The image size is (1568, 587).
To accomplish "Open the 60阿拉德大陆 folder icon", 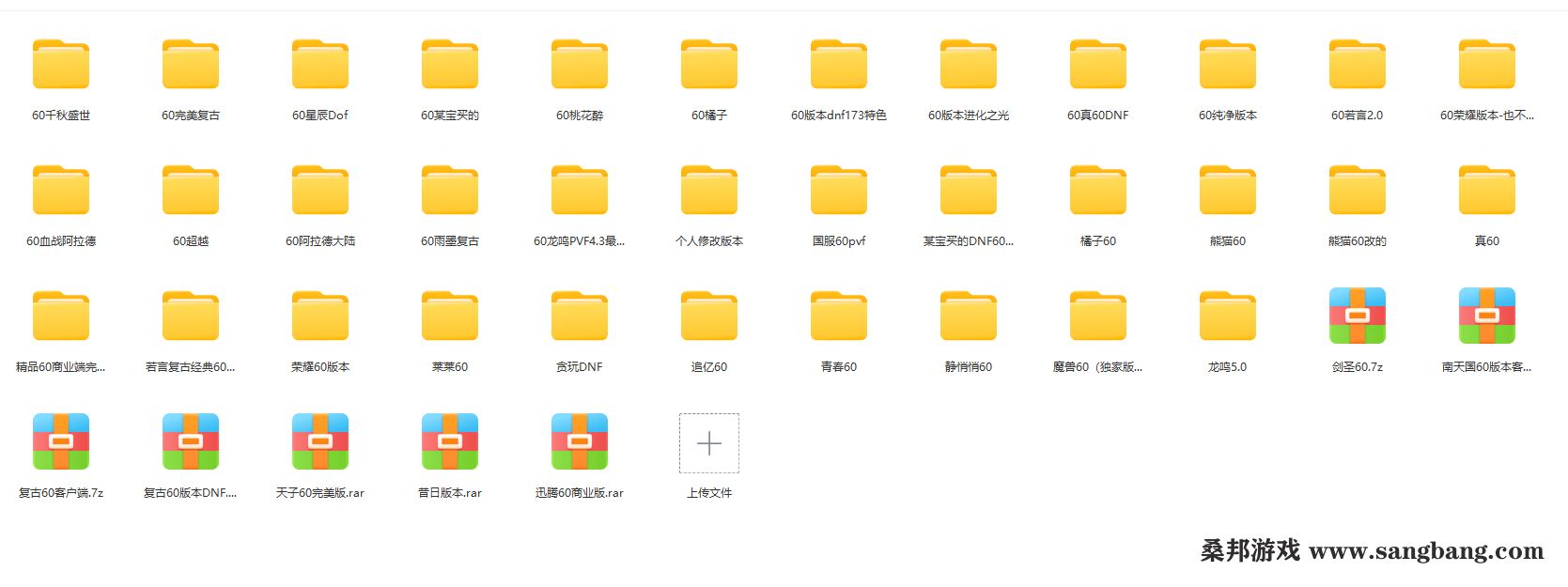I will click(x=320, y=190).
